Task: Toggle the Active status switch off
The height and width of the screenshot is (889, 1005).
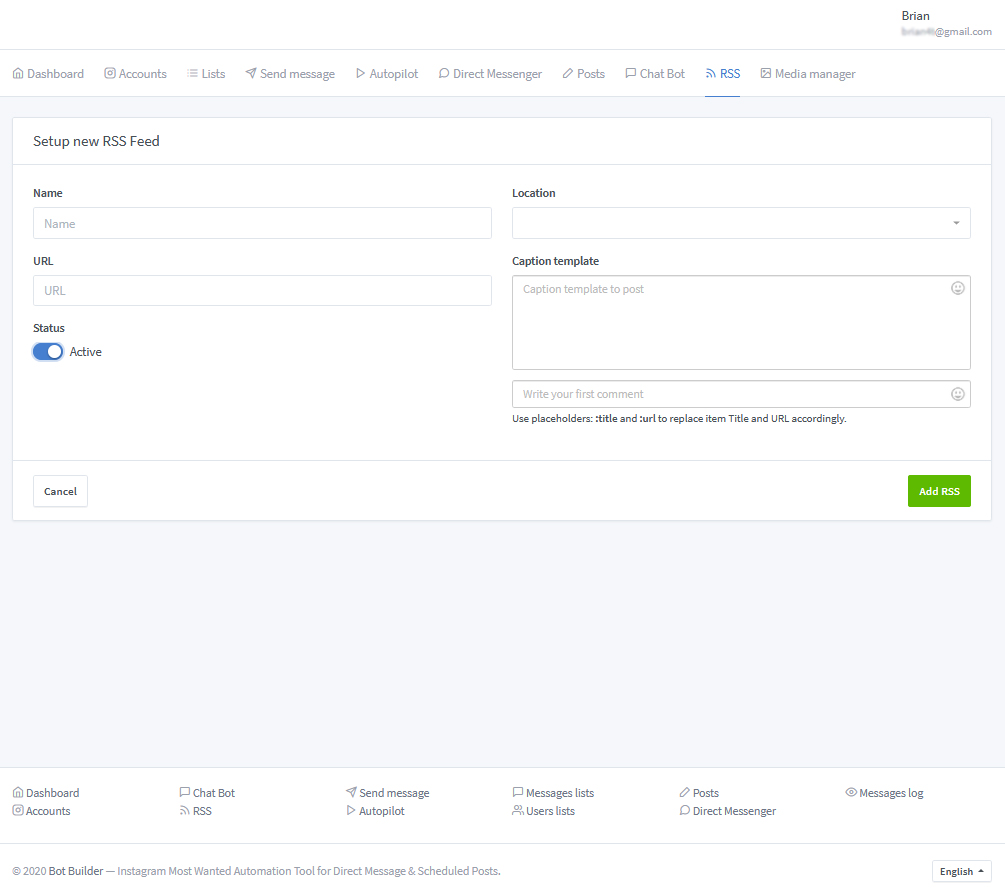Action: (48, 352)
